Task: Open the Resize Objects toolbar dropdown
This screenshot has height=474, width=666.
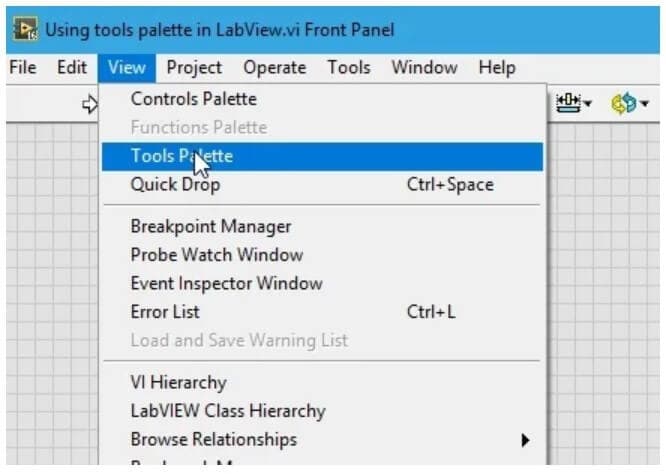Action: [575, 103]
